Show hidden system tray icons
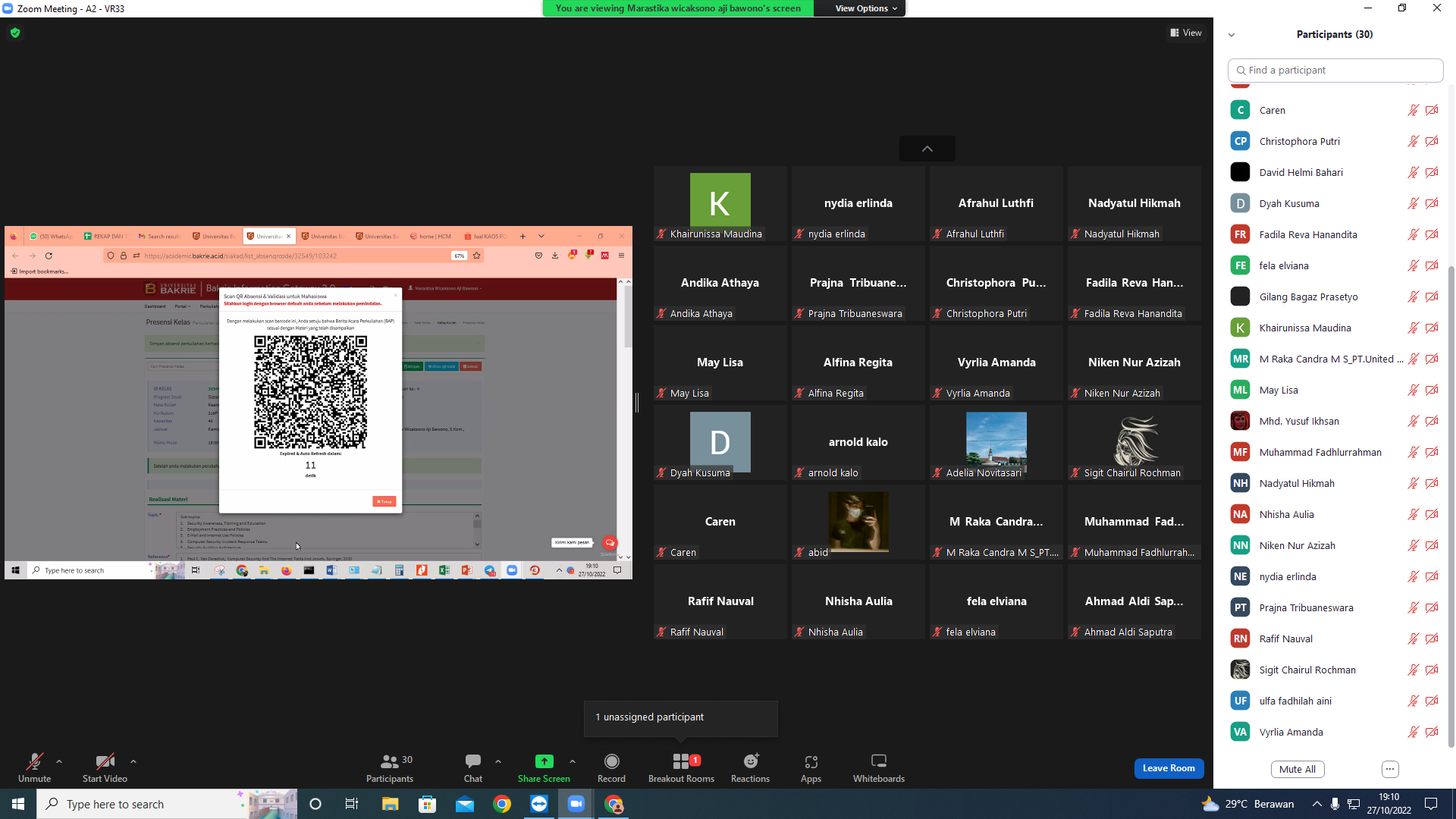Screen dimensions: 1456x819 (1316, 804)
